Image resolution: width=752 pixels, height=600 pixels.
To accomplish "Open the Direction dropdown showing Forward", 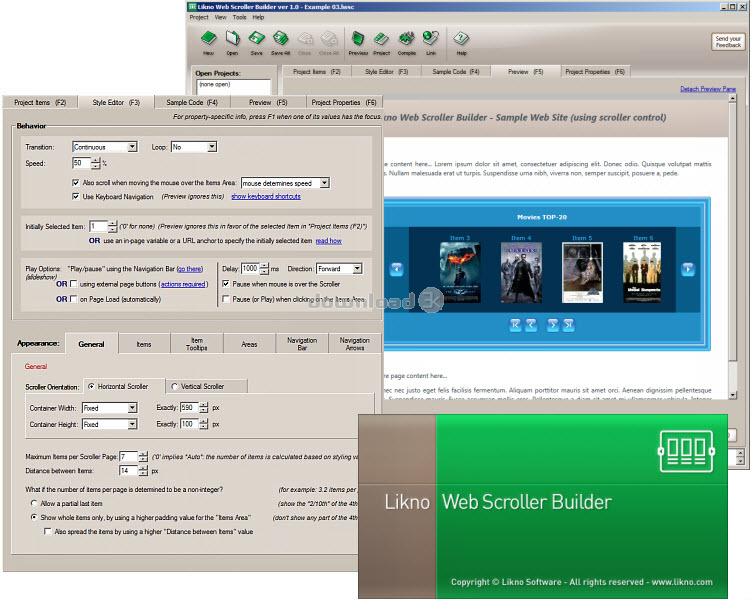I will click(339, 269).
